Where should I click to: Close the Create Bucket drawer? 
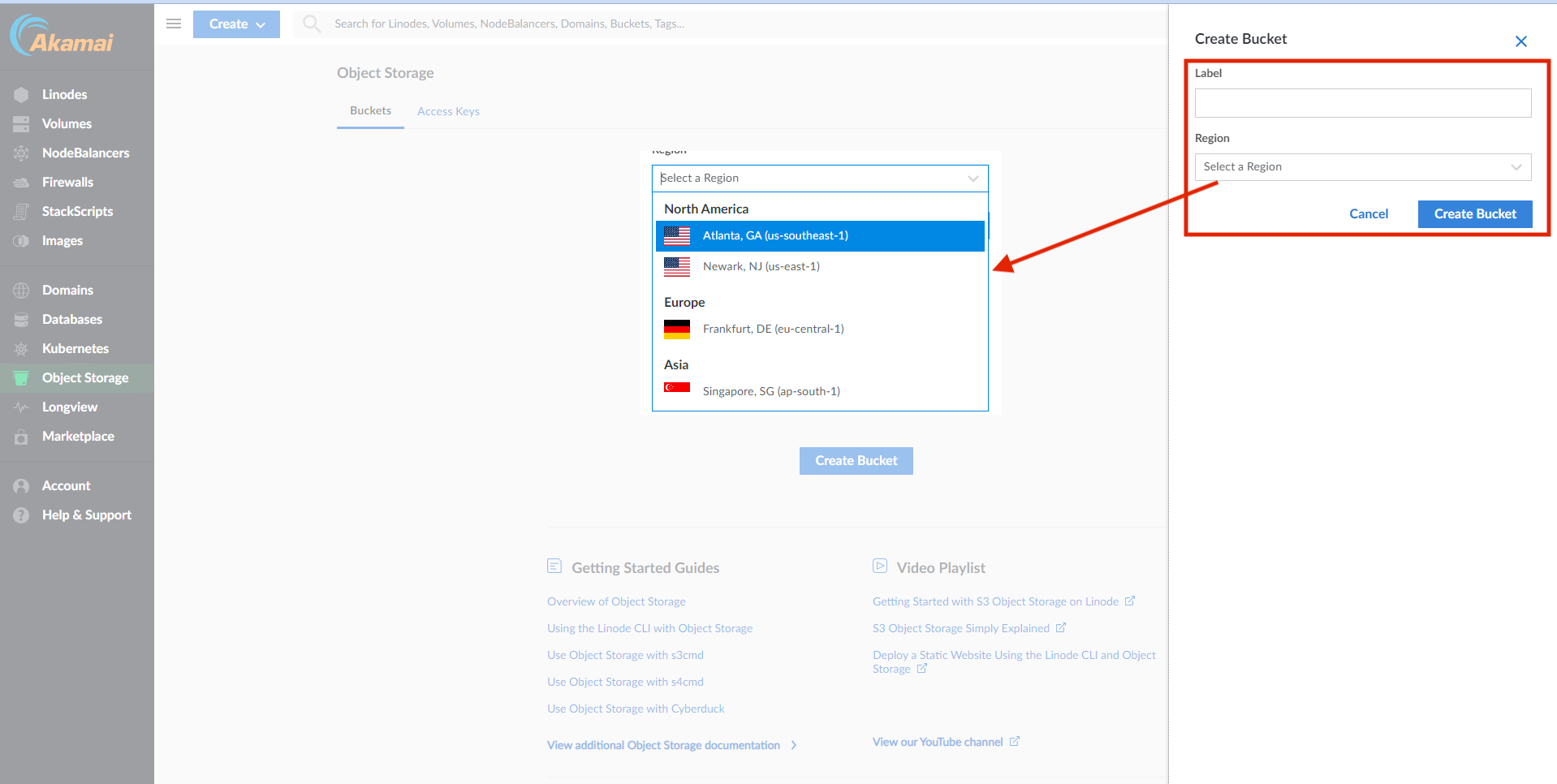click(x=1521, y=41)
